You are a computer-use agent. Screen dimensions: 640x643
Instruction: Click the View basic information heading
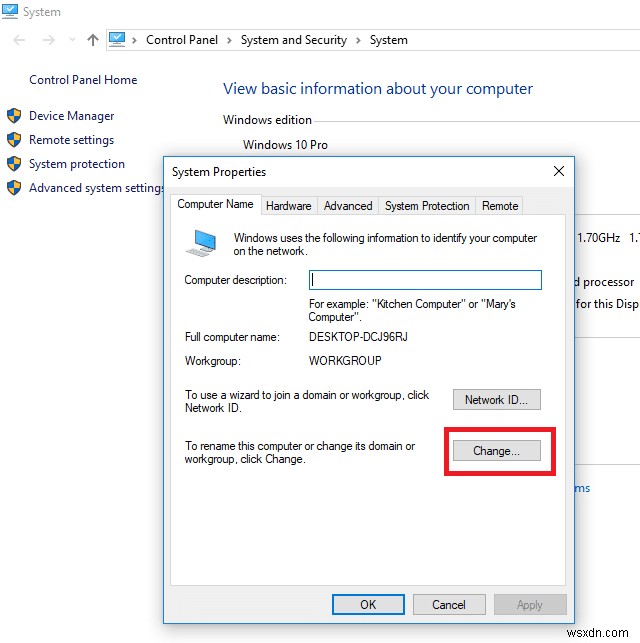(378, 89)
